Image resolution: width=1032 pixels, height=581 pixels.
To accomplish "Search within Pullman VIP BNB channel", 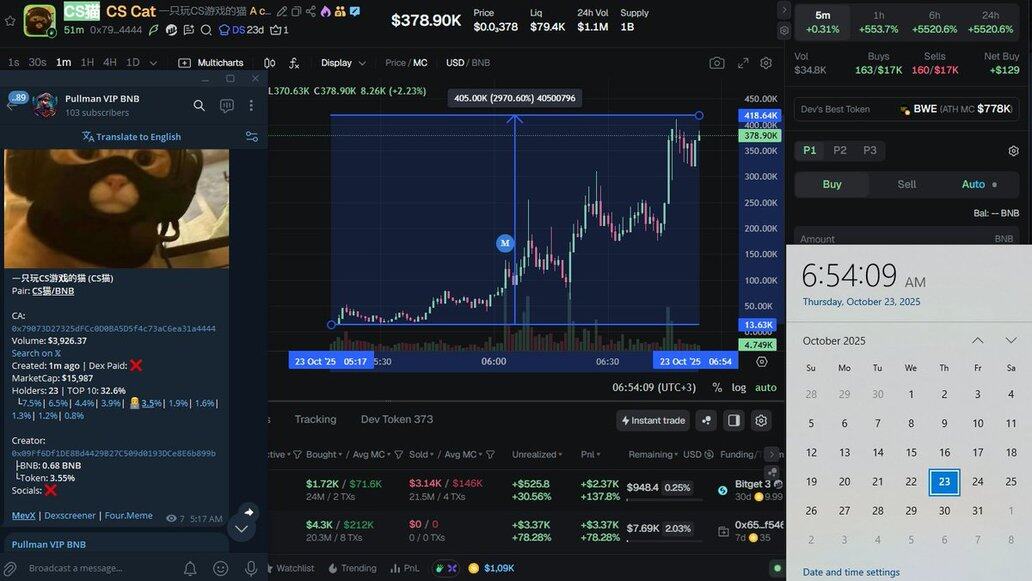I will click(x=199, y=105).
